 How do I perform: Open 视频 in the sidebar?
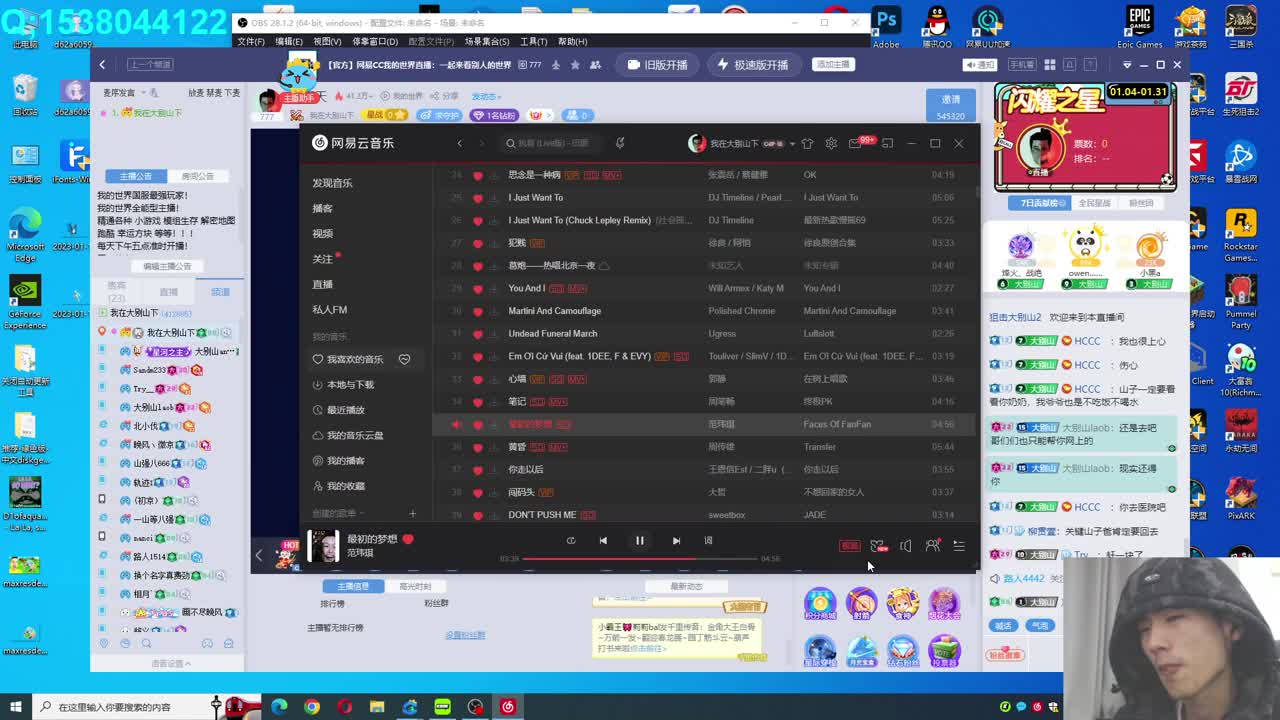(322, 233)
